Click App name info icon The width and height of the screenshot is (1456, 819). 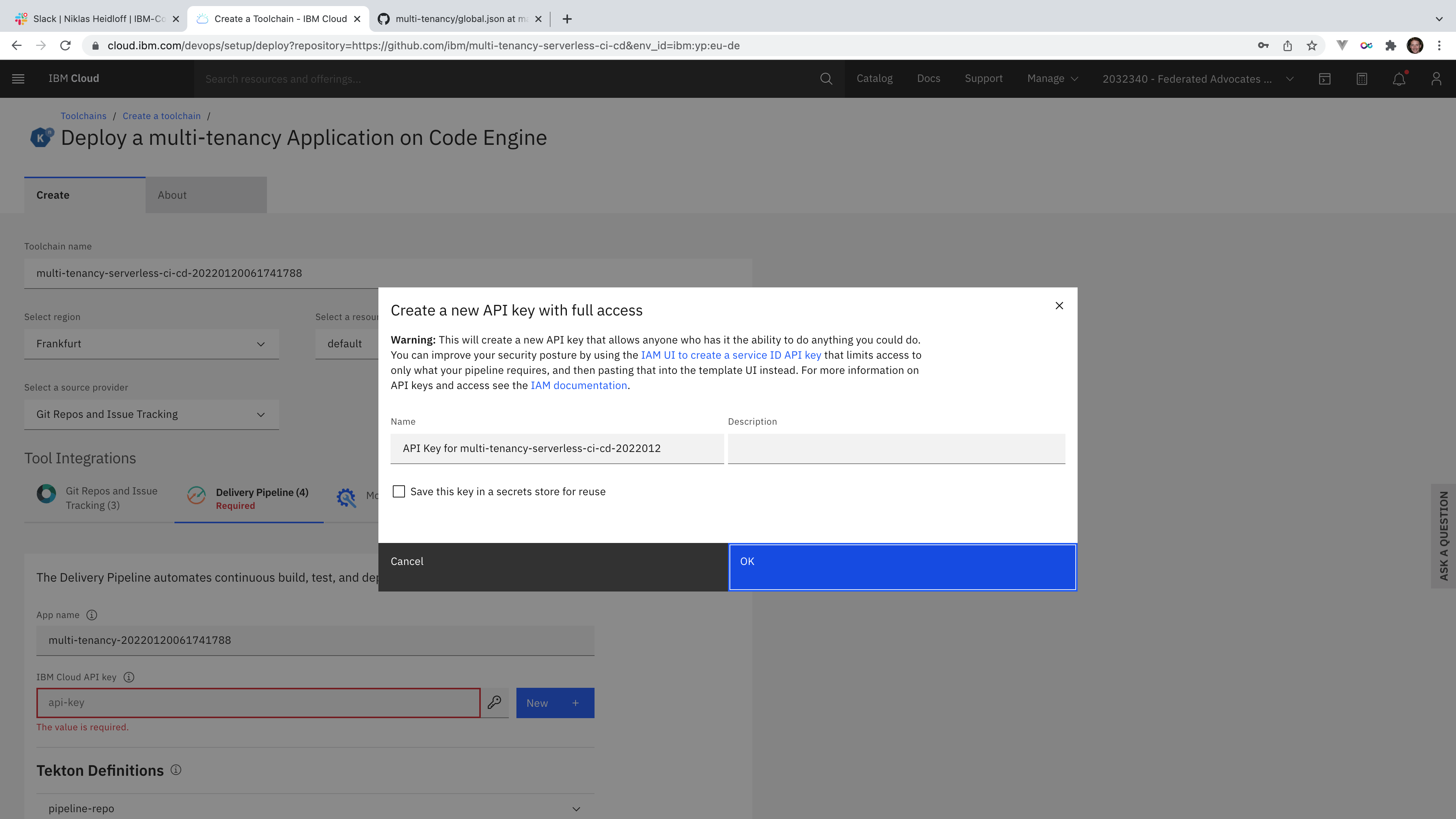(x=91, y=615)
